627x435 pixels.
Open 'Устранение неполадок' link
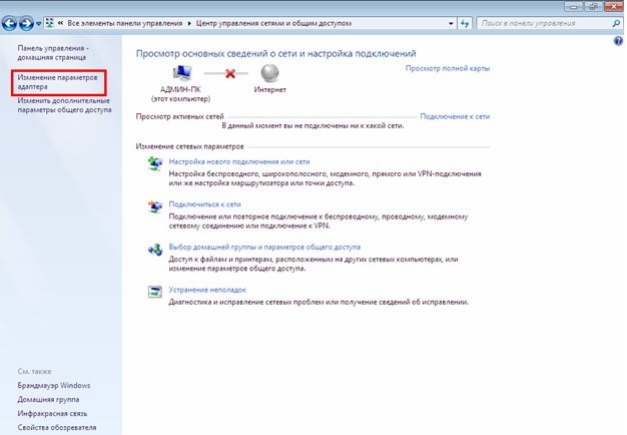(x=207, y=290)
